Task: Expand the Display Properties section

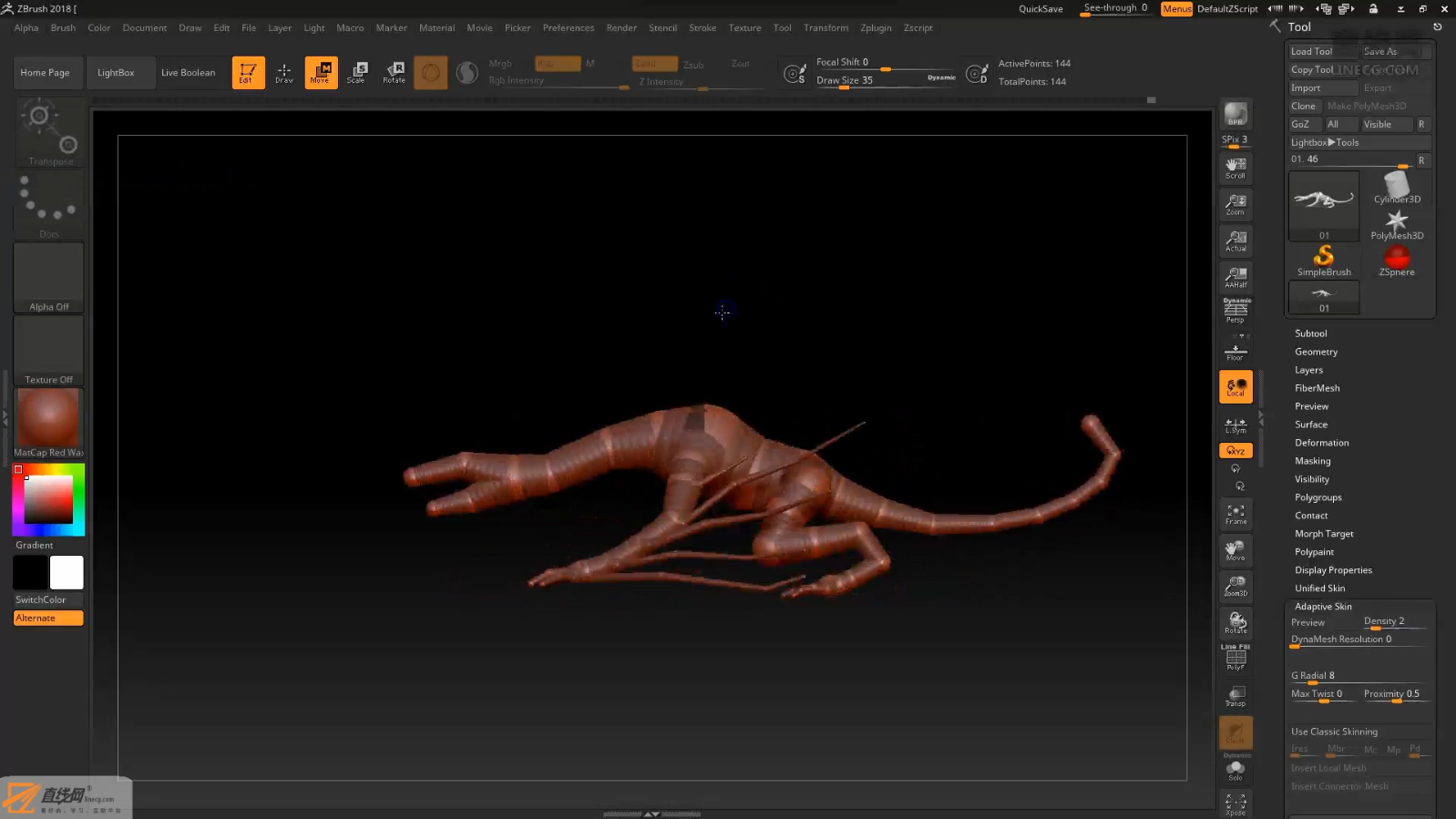Action: pyautogui.click(x=1333, y=570)
